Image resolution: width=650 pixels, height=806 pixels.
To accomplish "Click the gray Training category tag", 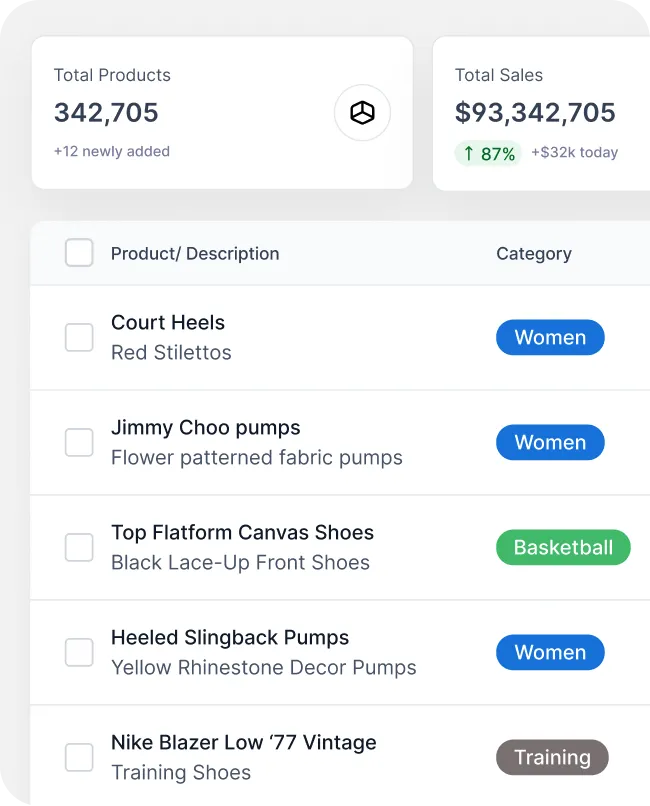I will [552, 758].
